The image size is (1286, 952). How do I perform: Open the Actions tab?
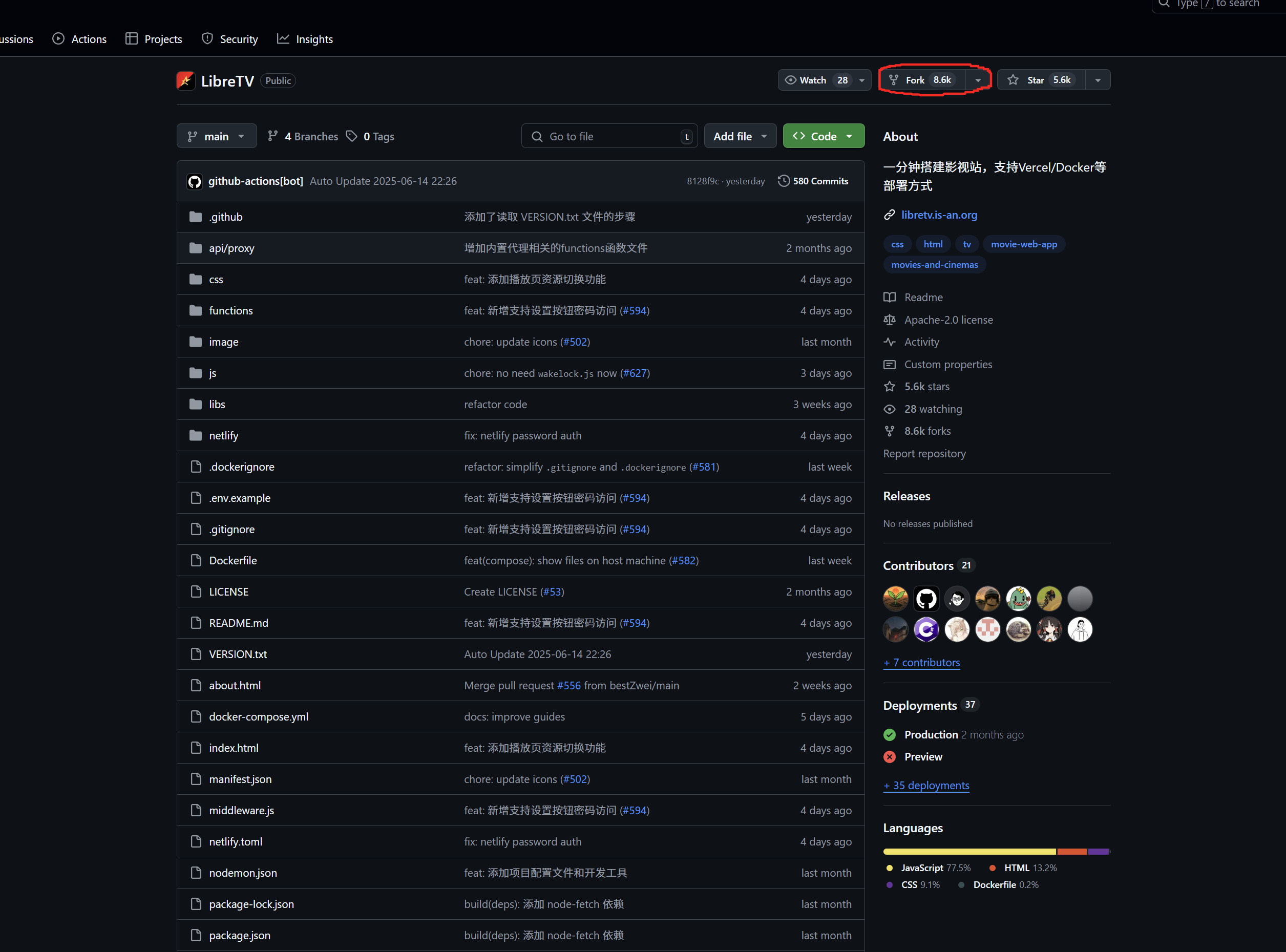click(x=79, y=39)
